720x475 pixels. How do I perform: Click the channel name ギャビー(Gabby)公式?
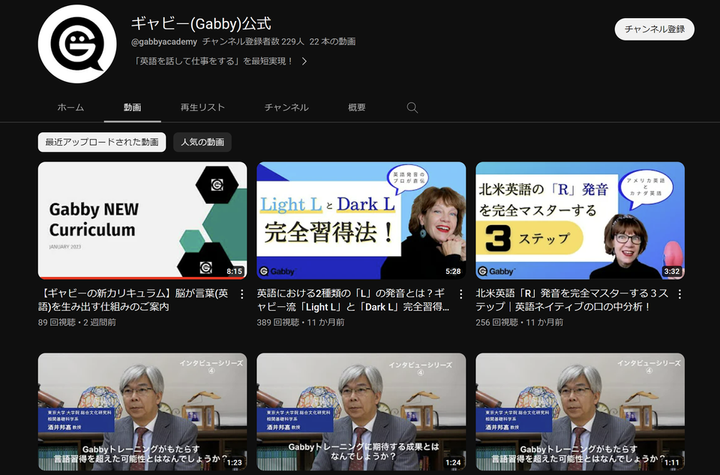tap(201, 23)
